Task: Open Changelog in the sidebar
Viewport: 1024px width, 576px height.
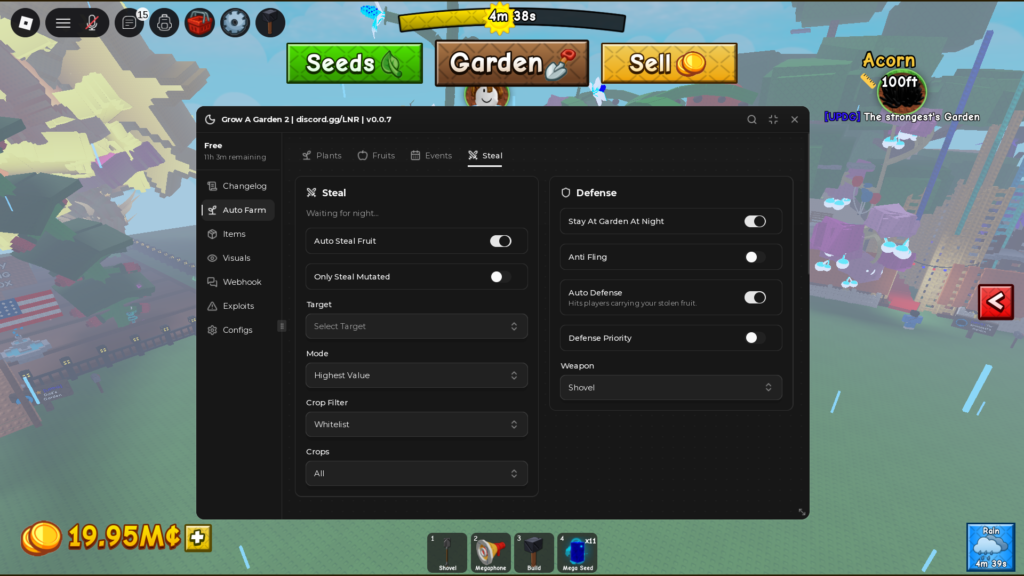Action: 237,186
